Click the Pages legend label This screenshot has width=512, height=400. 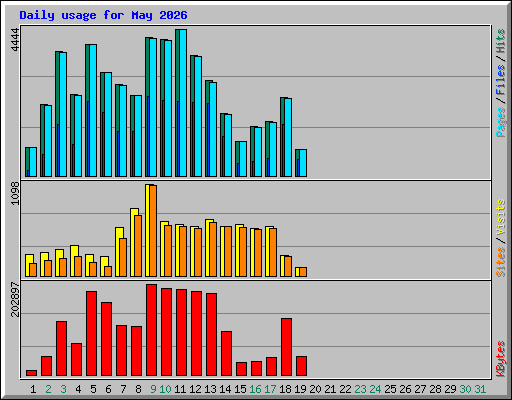pos(500,122)
